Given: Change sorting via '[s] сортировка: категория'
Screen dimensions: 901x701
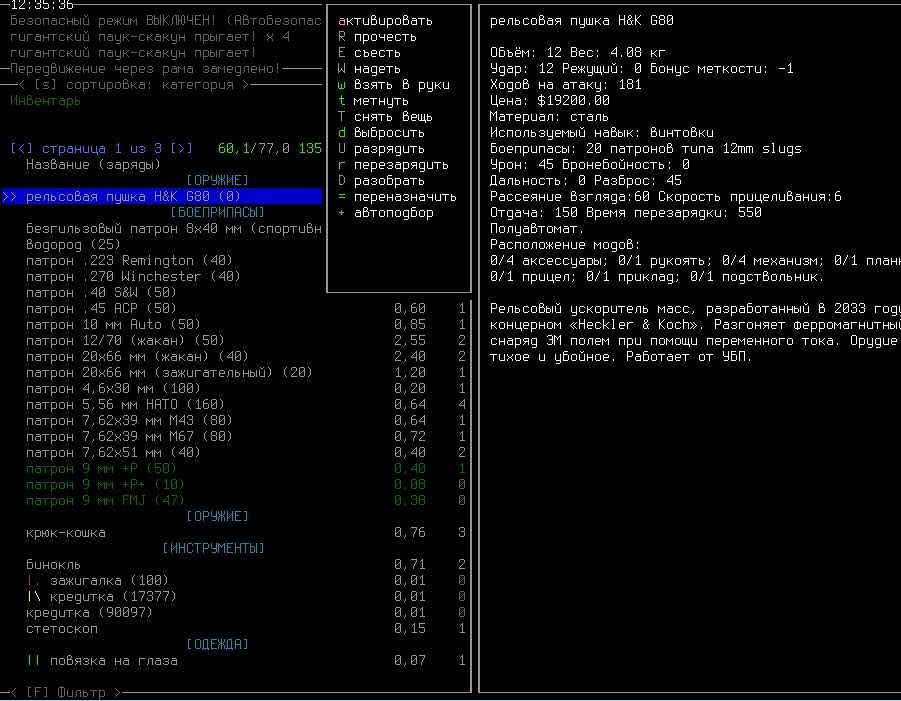Looking at the screenshot, I should pos(133,85).
